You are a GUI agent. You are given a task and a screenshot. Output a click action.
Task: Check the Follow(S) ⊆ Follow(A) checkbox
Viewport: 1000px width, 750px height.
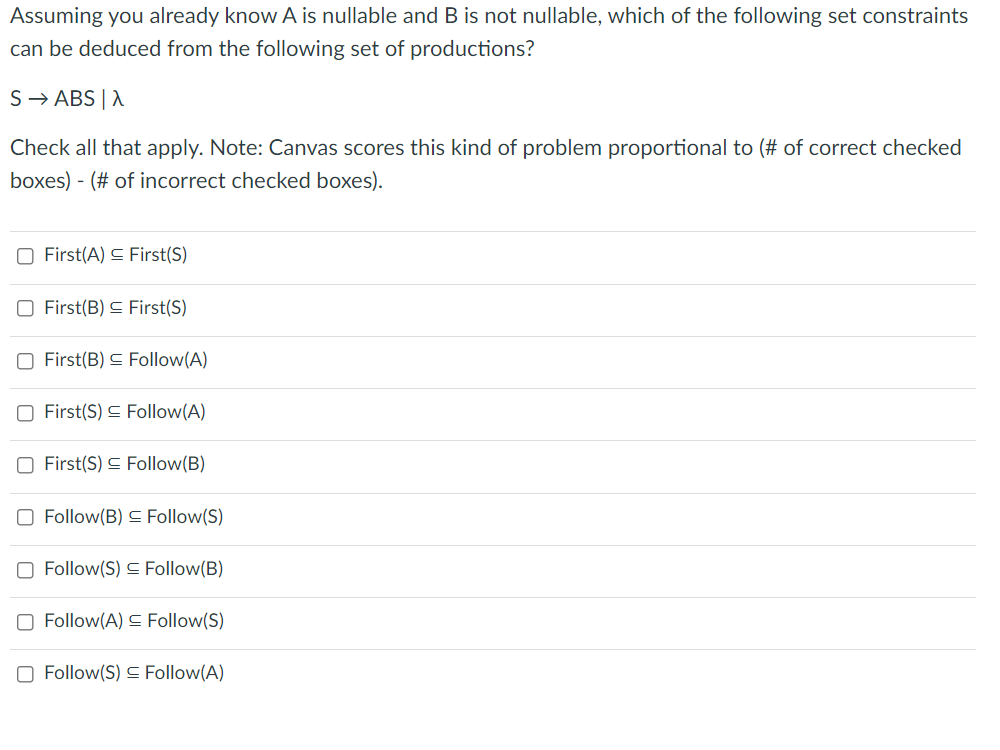pyautogui.click(x=26, y=674)
